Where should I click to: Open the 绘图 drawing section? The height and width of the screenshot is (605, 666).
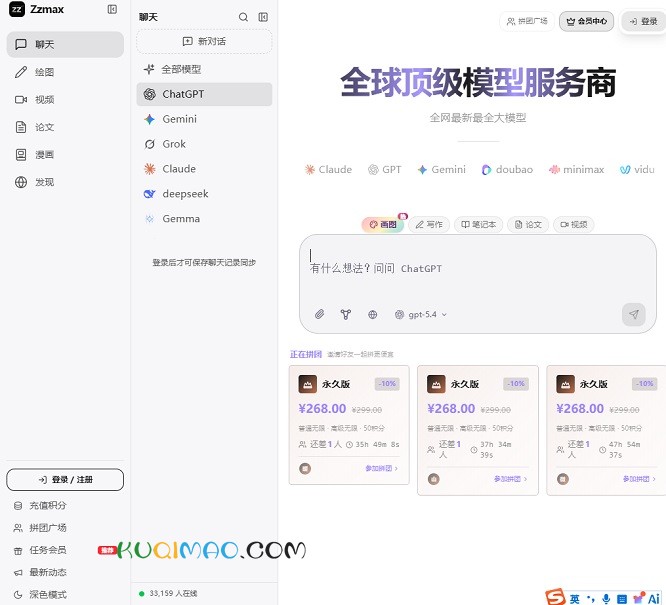click(x=65, y=72)
